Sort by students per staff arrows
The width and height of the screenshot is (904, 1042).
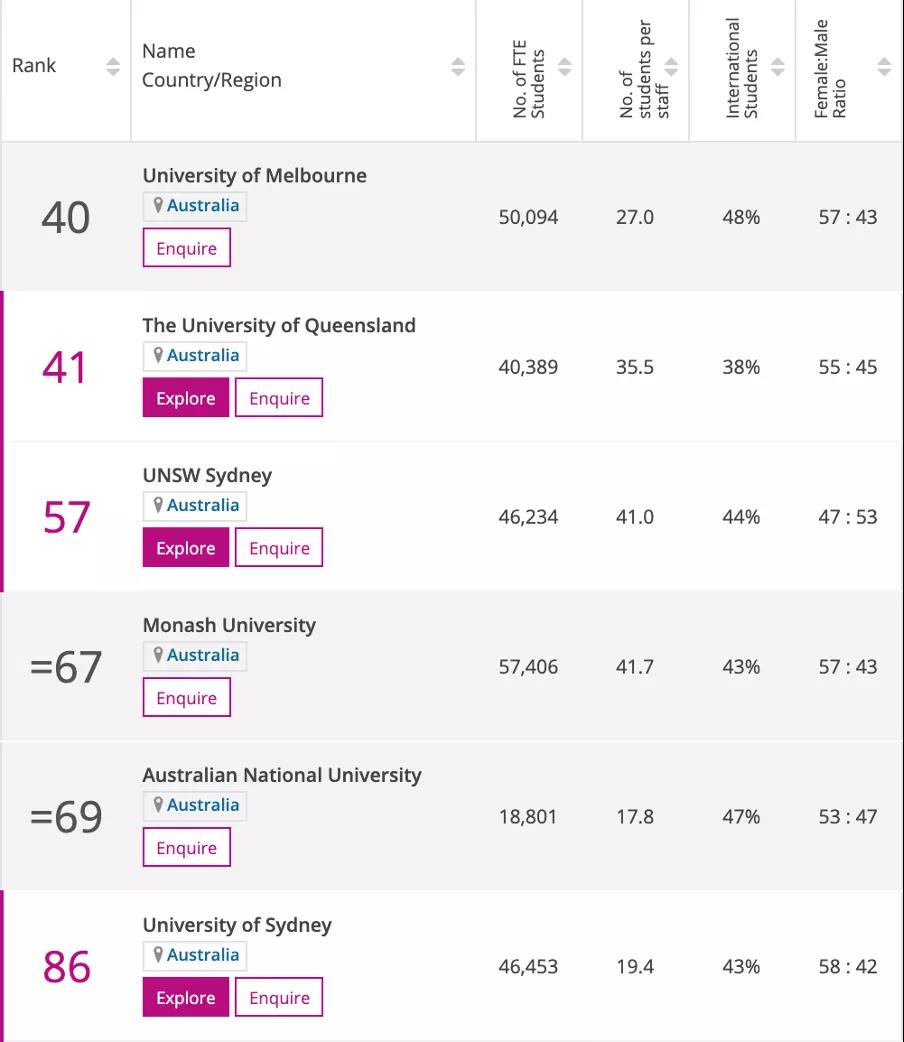(672, 66)
